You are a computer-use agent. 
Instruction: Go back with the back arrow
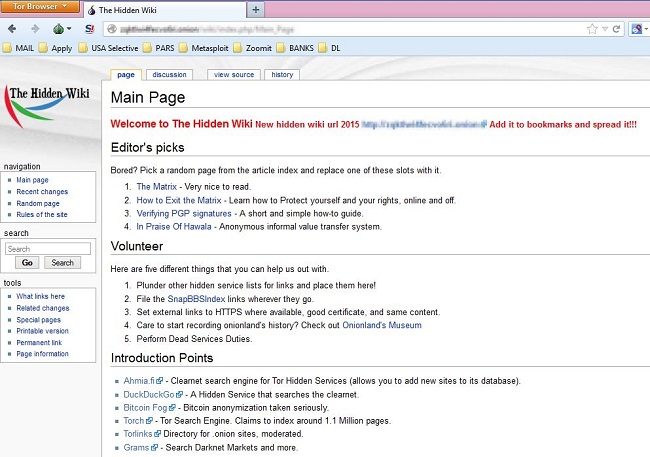point(12,29)
